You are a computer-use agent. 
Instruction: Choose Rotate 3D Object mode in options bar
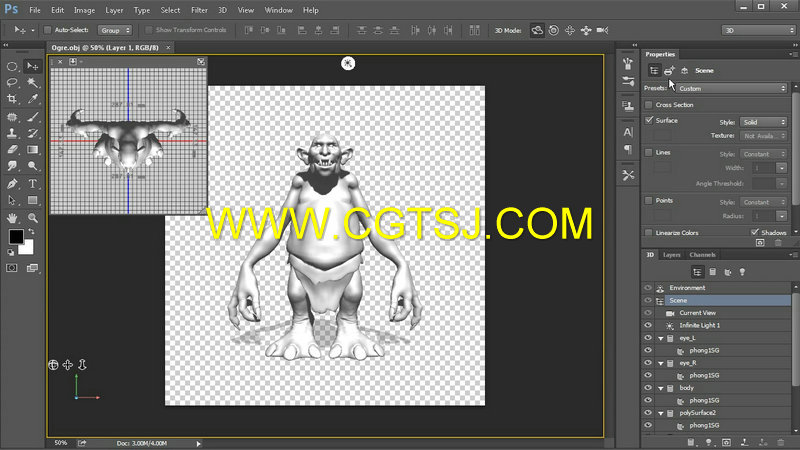tap(537, 30)
